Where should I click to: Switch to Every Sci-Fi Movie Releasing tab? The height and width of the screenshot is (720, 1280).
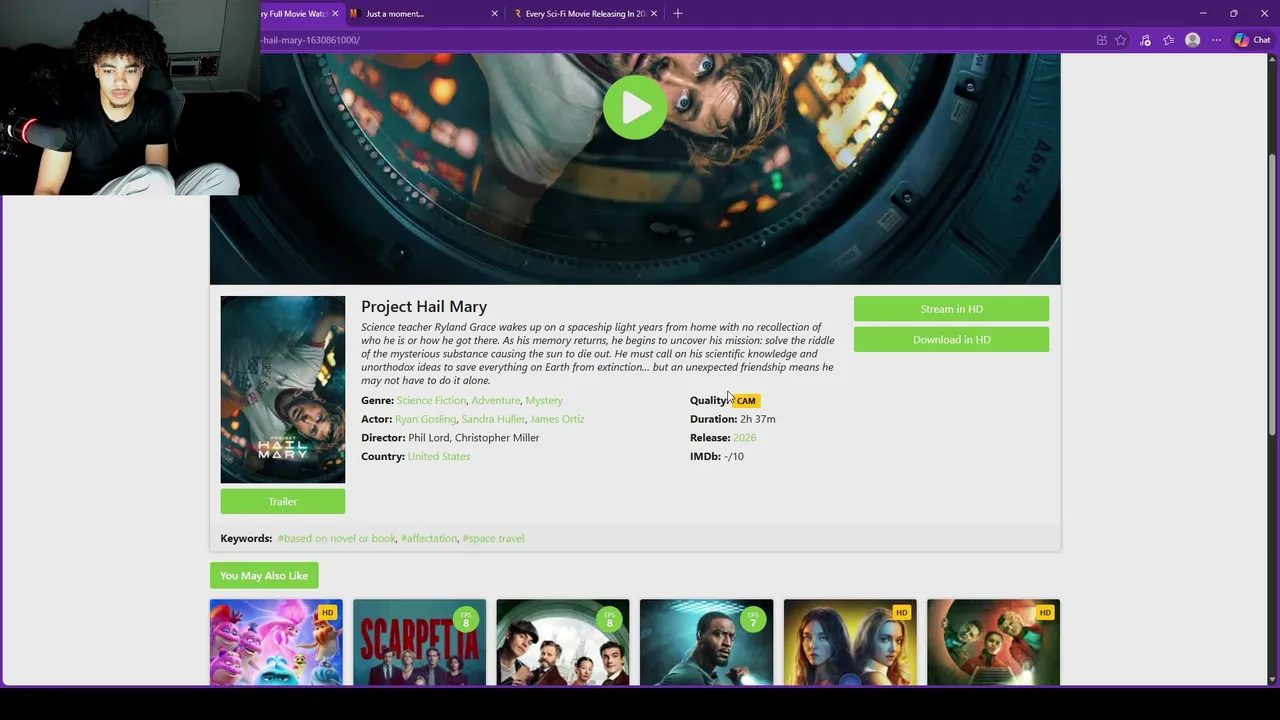pos(585,13)
